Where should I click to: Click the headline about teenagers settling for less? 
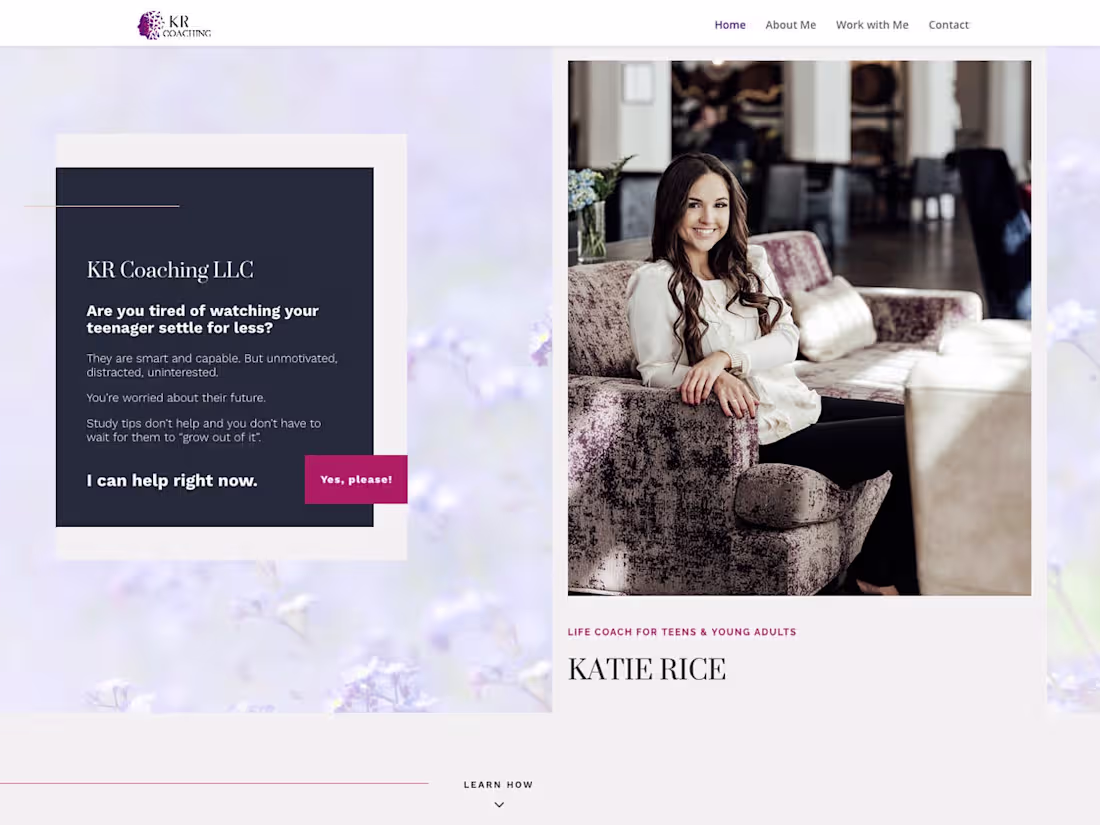click(x=203, y=318)
